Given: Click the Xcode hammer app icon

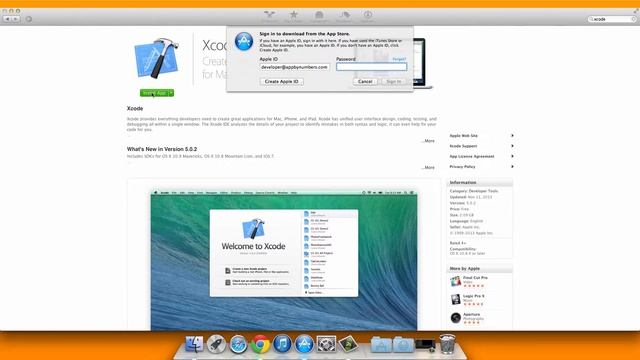Looking at the screenshot, I should pos(157,58).
